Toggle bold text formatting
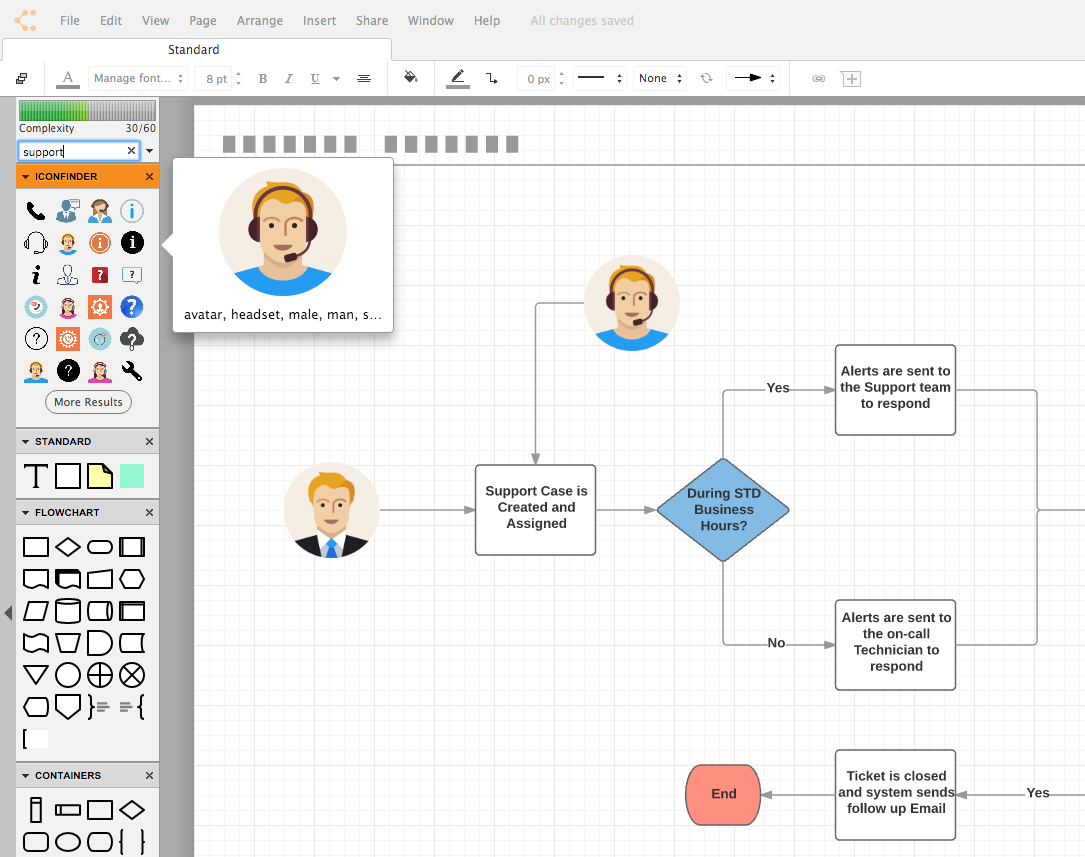Viewport: 1085px width, 857px height. 262,78
